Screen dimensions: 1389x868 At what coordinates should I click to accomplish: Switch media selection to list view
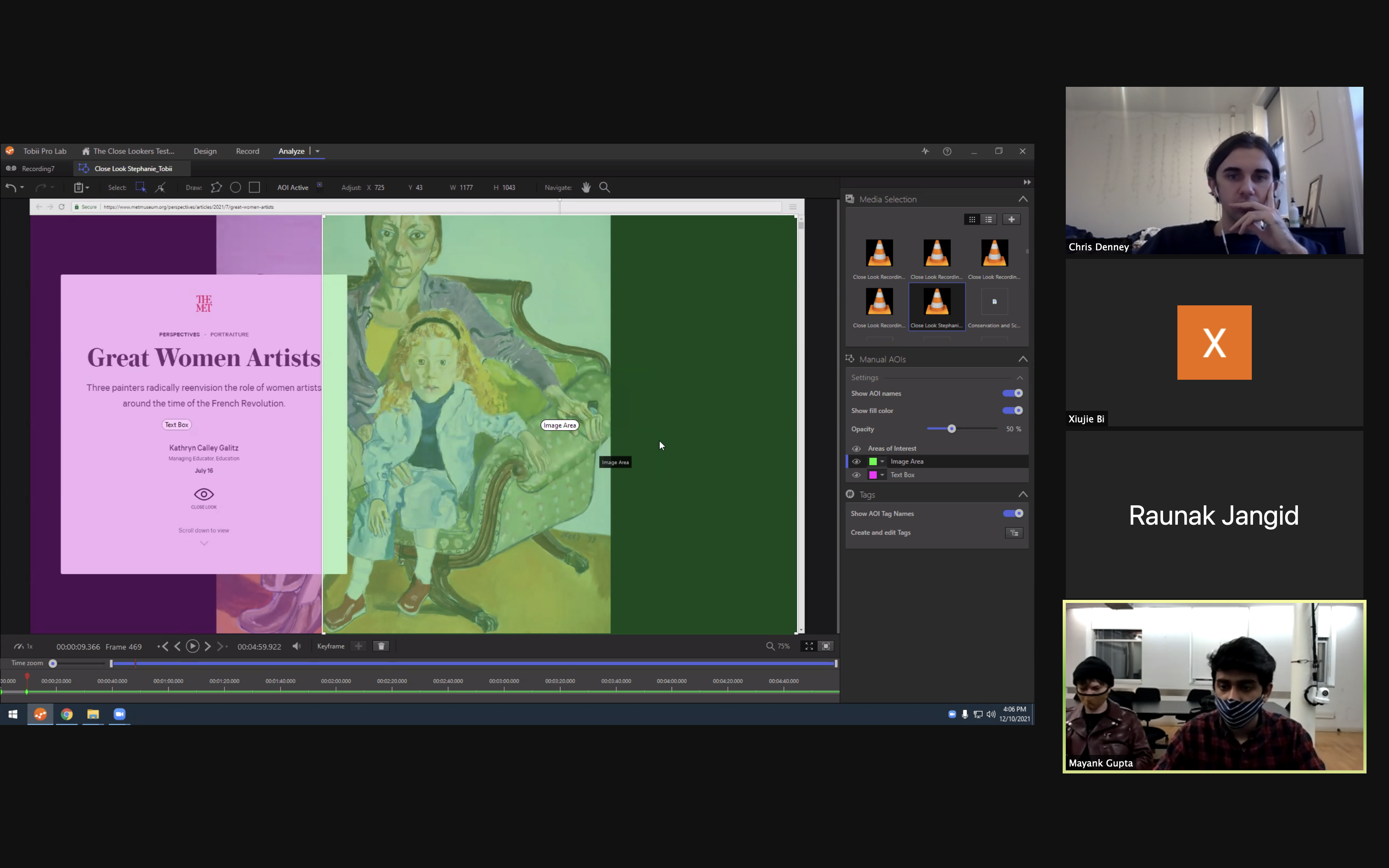[988, 219]
